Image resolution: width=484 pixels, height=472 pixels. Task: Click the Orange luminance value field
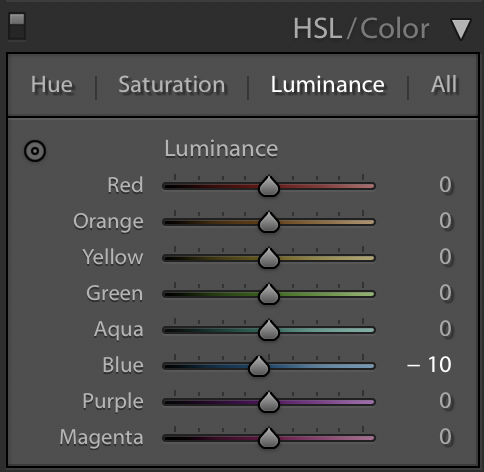[x=445, y=221]
